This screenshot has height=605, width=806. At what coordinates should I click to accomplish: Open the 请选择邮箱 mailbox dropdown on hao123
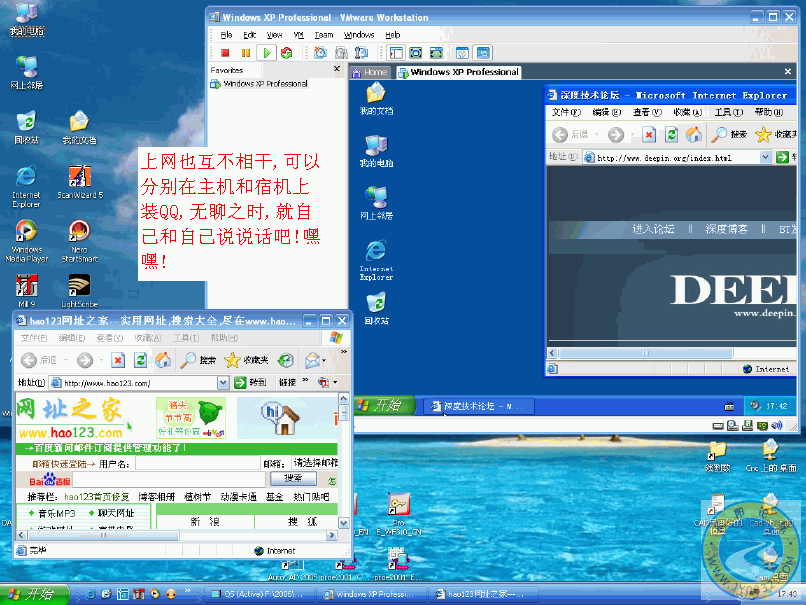[x=315, y=463]
